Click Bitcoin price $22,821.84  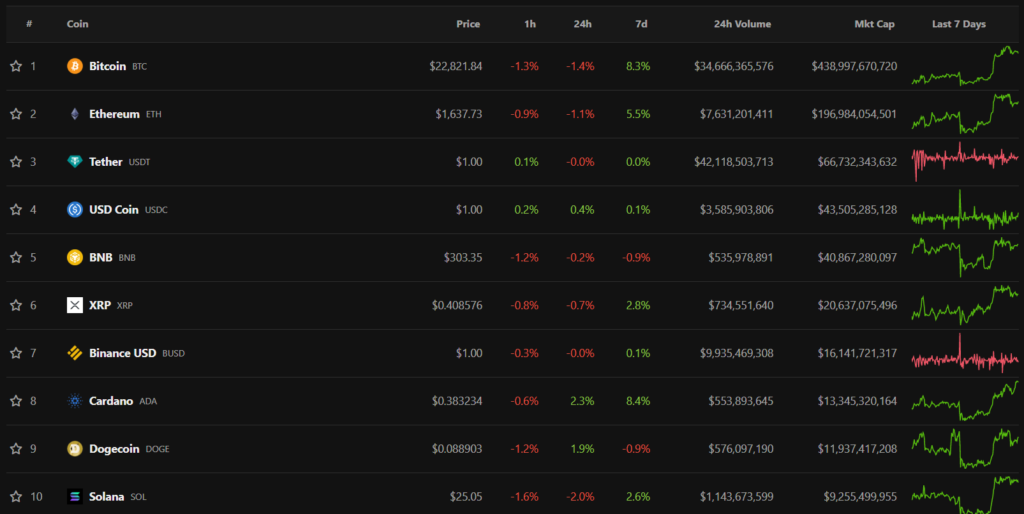(x=456, y=66)
